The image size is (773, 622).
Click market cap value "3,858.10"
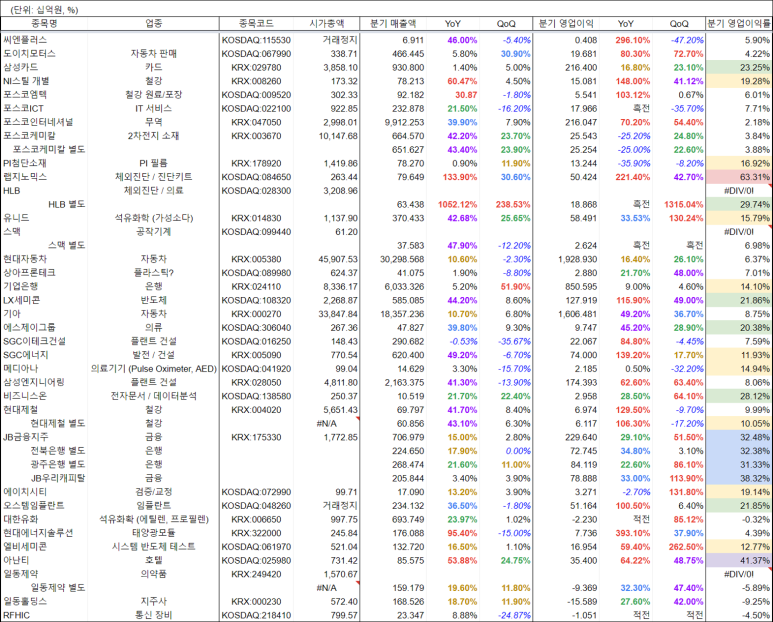[340, 68]
